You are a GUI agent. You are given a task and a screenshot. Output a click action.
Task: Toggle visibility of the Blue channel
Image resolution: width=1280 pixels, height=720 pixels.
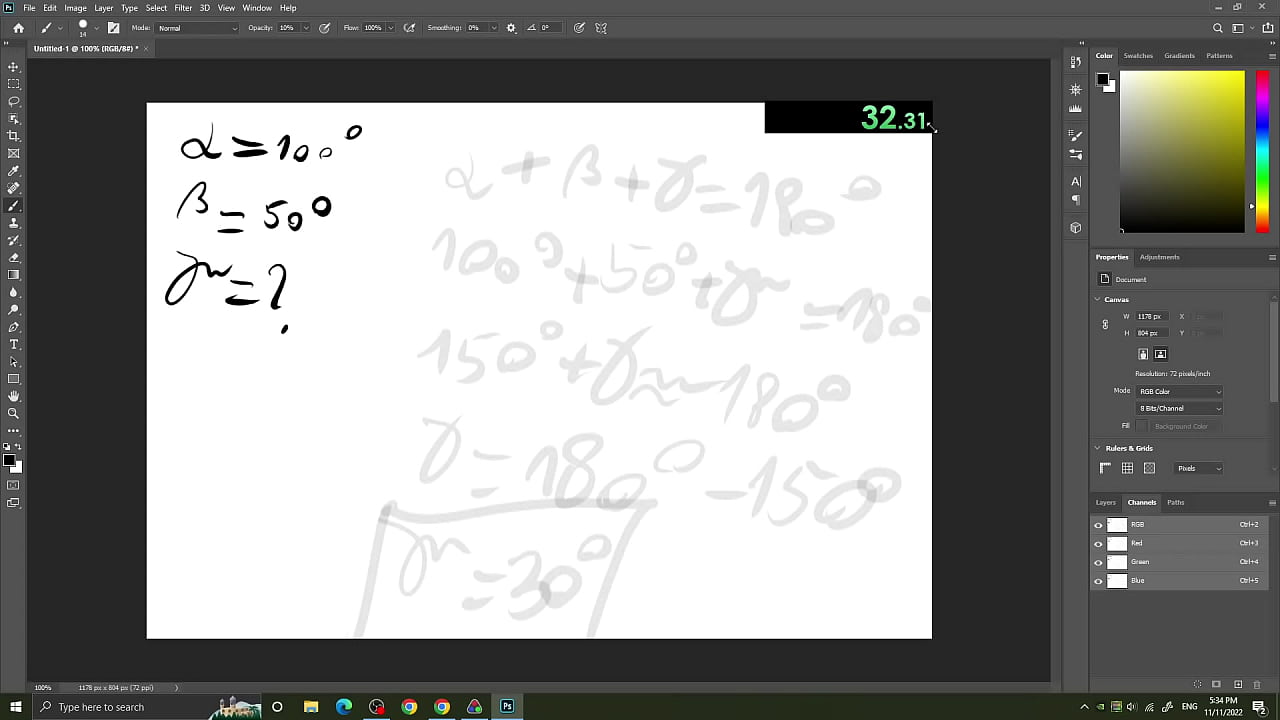1099,580
